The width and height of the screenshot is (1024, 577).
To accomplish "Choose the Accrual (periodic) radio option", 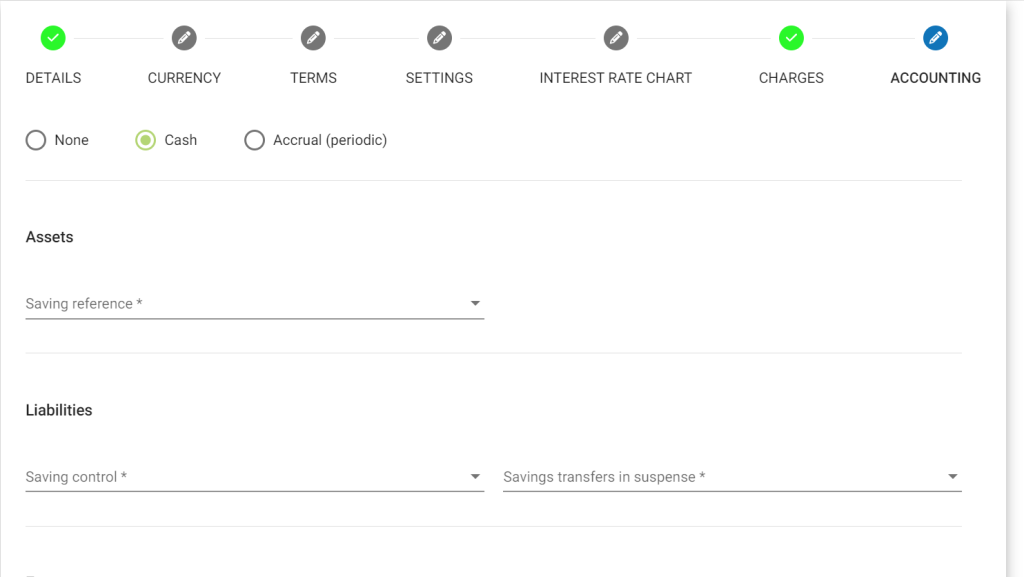I will click(x=255, y=140).
